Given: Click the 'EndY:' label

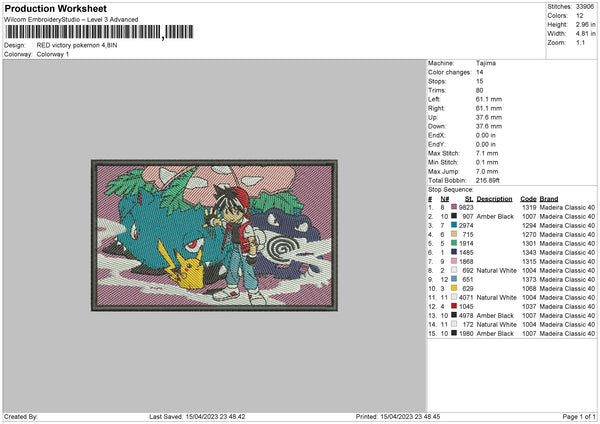Looking at the screenshot, I should tap(437, 144).
